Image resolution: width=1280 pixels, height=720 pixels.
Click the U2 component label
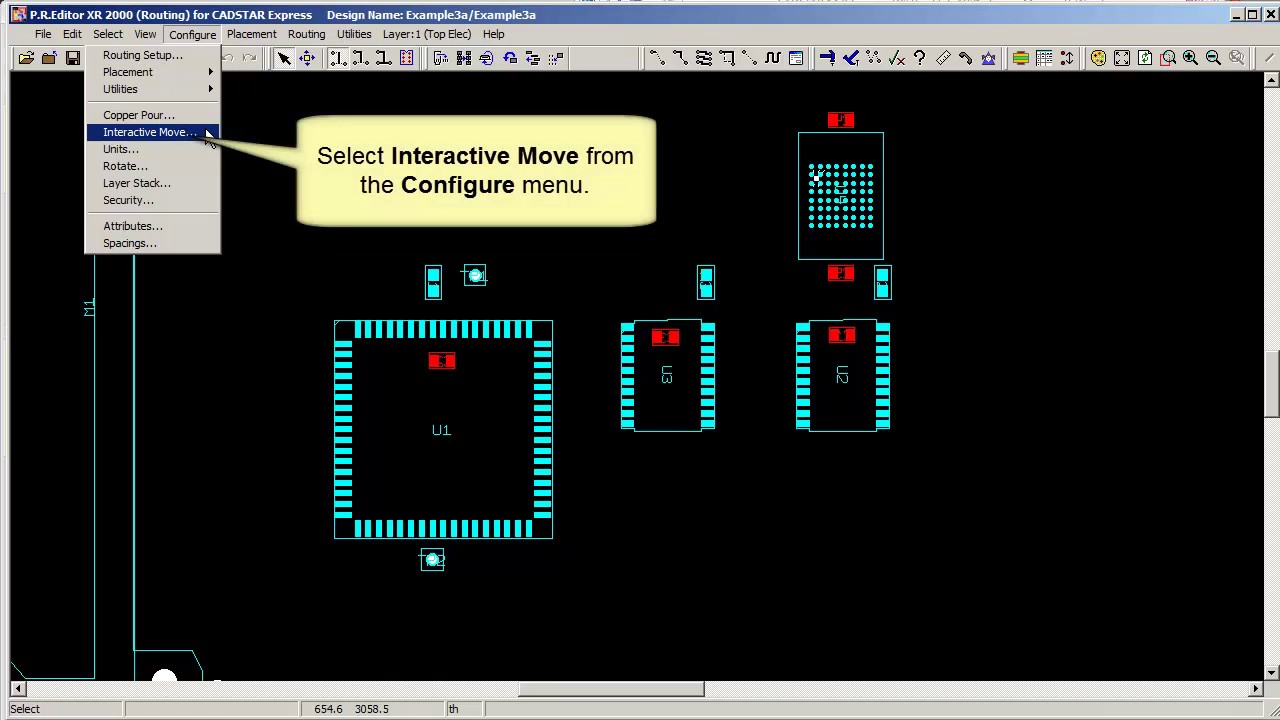coord(842,375)
